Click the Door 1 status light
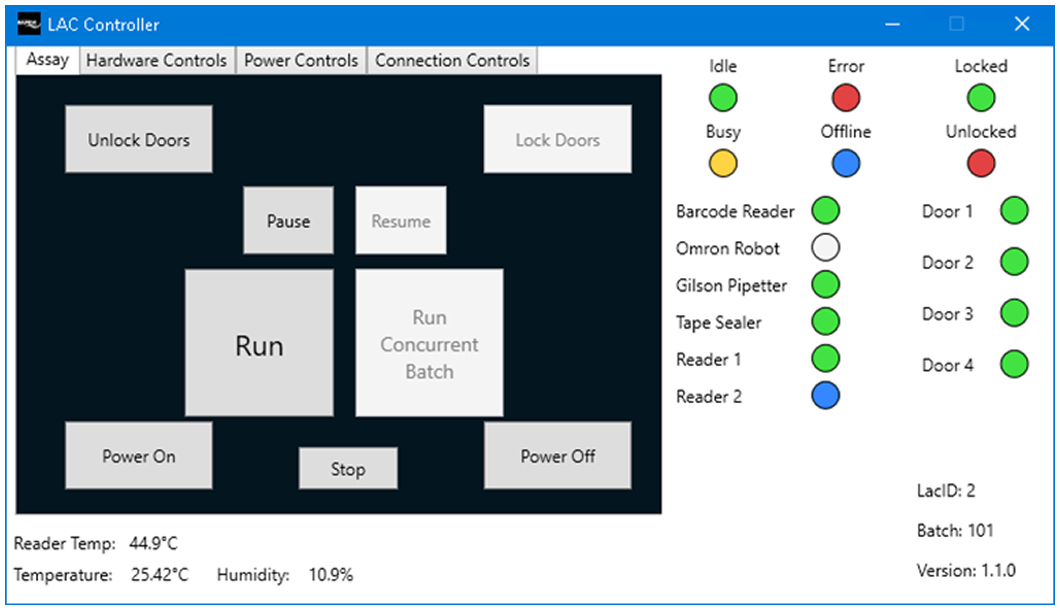The image size is (1060, 610). [1014, 211]
